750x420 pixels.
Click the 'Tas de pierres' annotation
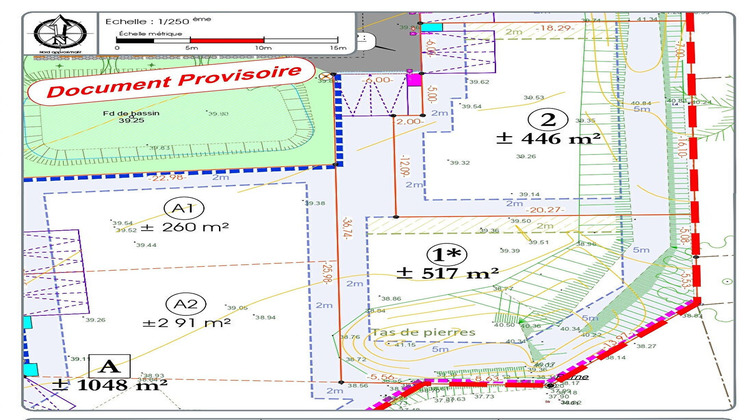(423, 332)
